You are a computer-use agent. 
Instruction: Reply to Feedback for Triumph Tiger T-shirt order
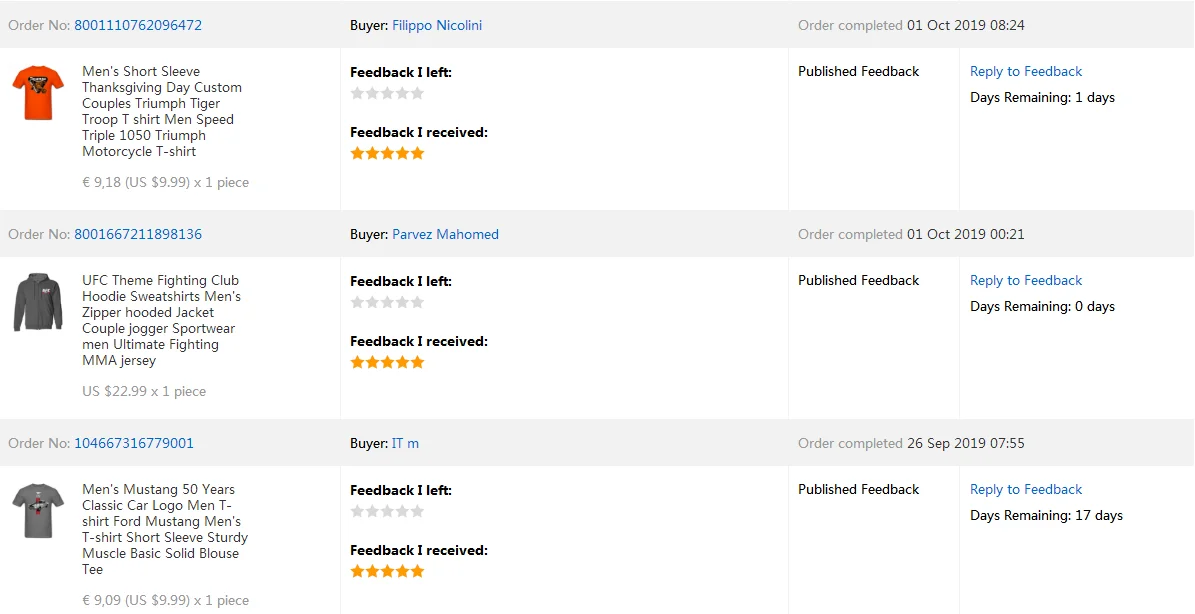(x=1026, y=71)
